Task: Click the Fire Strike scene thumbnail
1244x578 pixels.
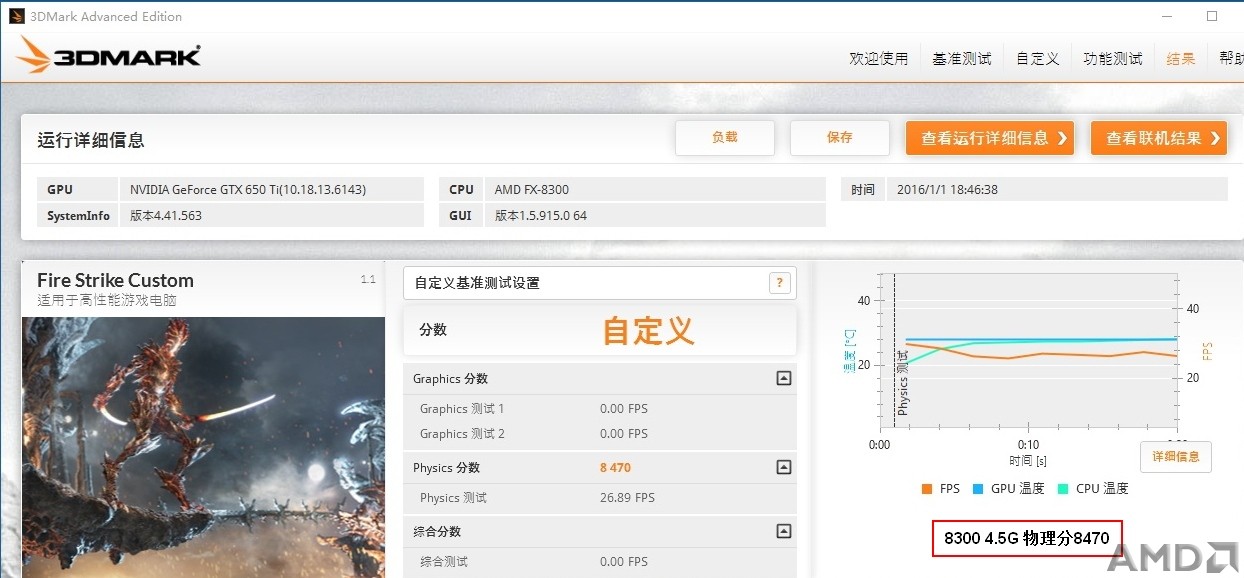Action: [x=203, y=447]
